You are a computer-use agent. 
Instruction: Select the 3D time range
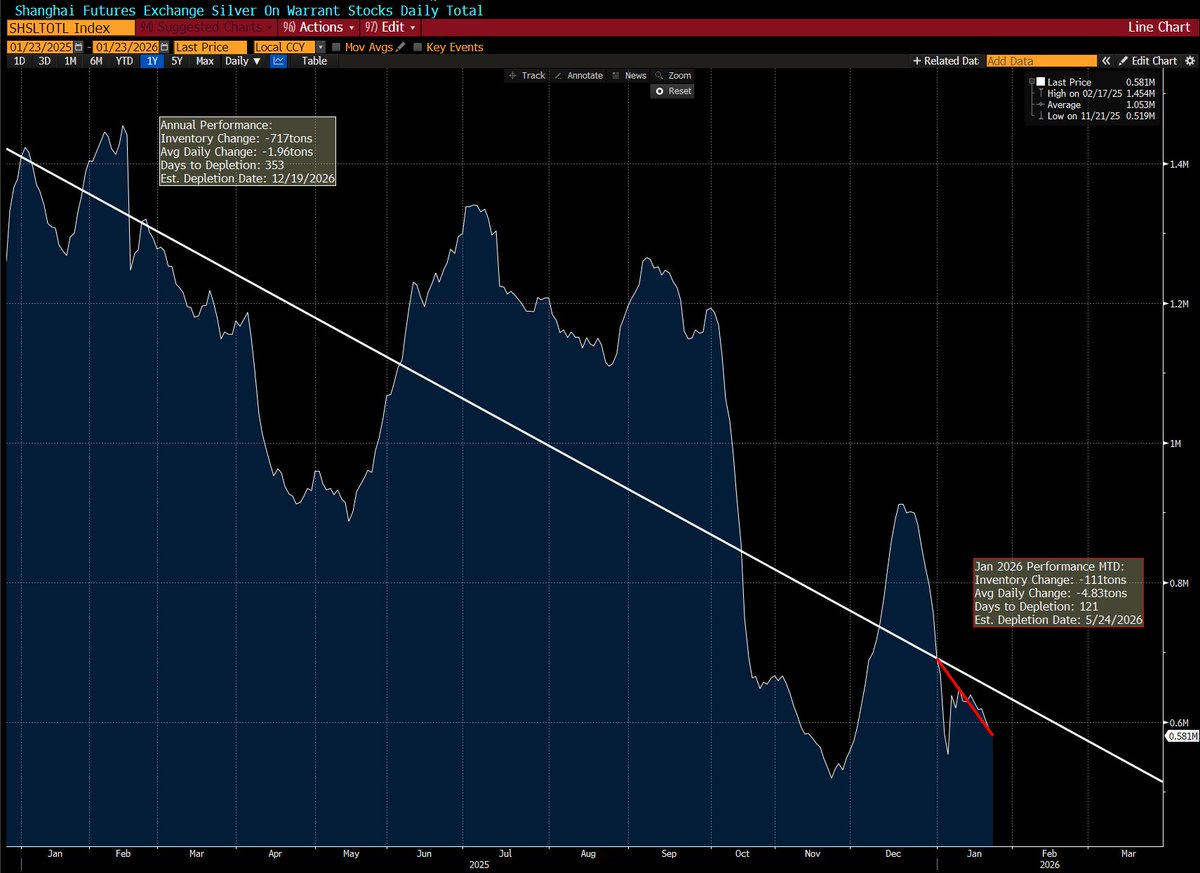click(x=44, y=61)
